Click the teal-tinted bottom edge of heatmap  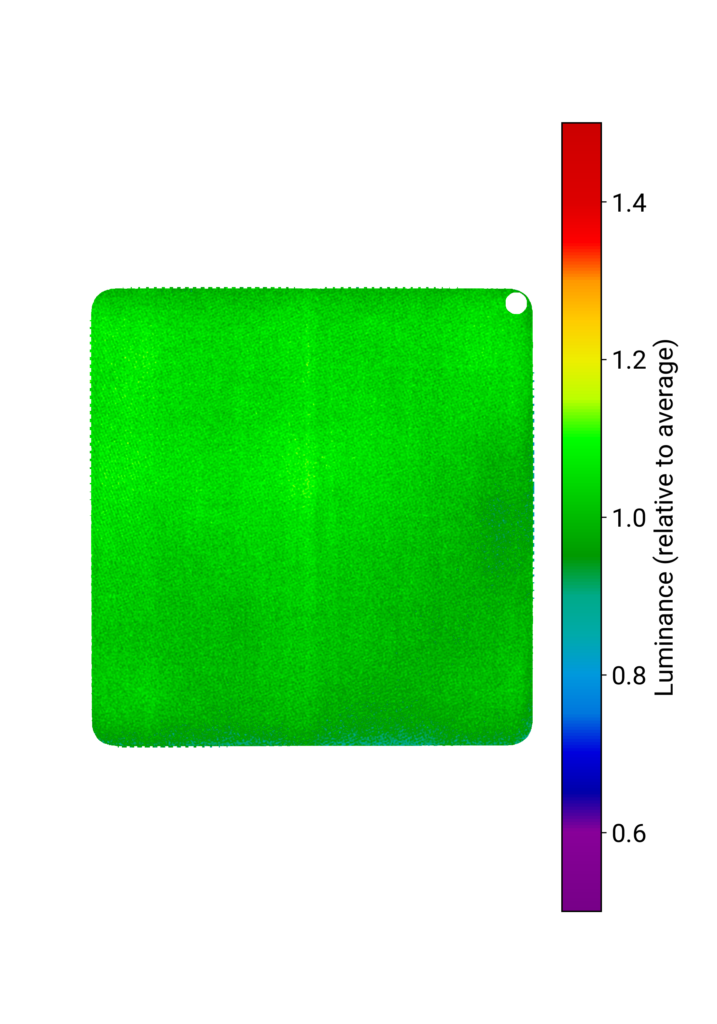click(400, 741)
